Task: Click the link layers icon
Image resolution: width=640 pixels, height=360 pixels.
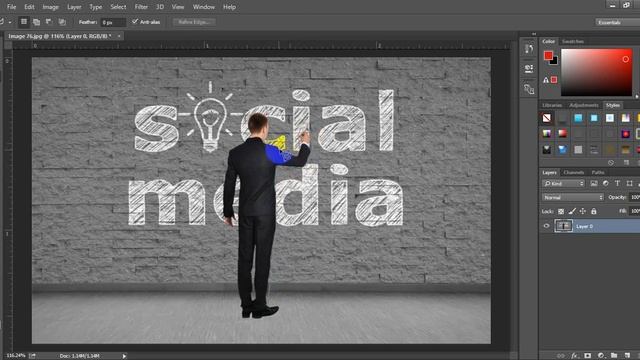Action: pyautogui.click(x=562, y=356)
